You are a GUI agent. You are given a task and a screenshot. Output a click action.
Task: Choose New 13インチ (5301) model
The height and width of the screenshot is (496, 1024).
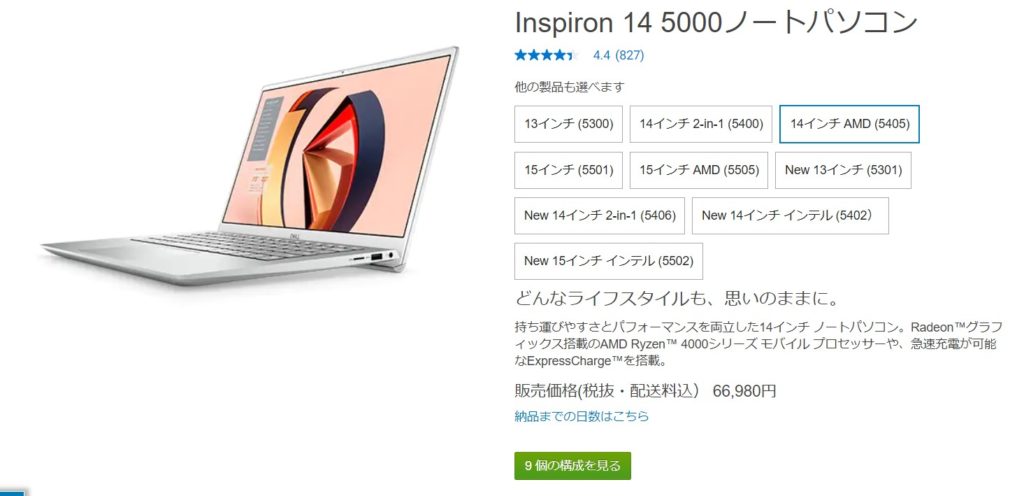pyautogui.click(x=843, y=170)
